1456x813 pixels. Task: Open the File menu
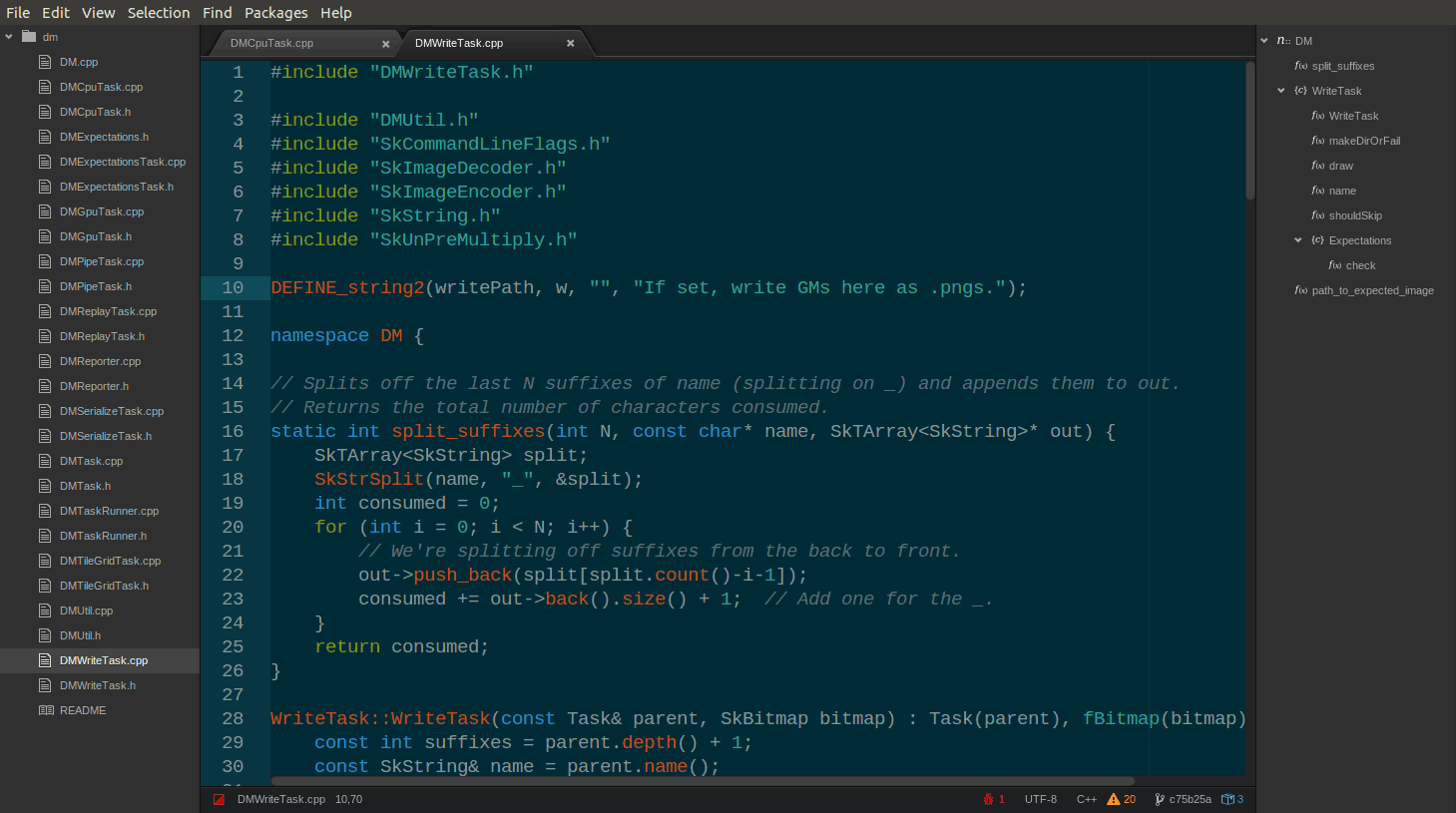coord(18,13)
